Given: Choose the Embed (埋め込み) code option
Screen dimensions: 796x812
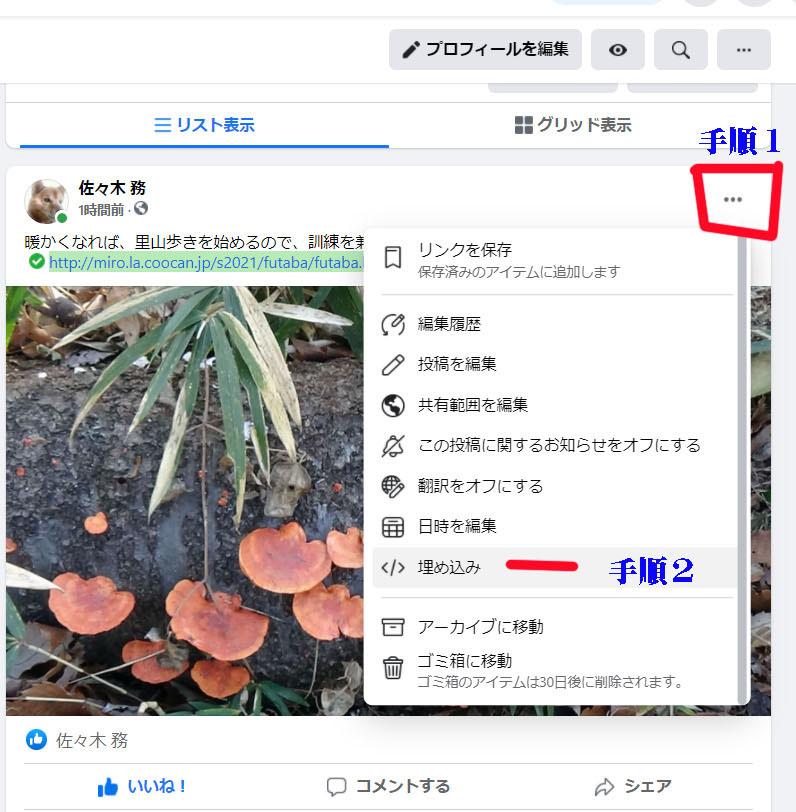Looking at the screenshot, I should 449,567.
